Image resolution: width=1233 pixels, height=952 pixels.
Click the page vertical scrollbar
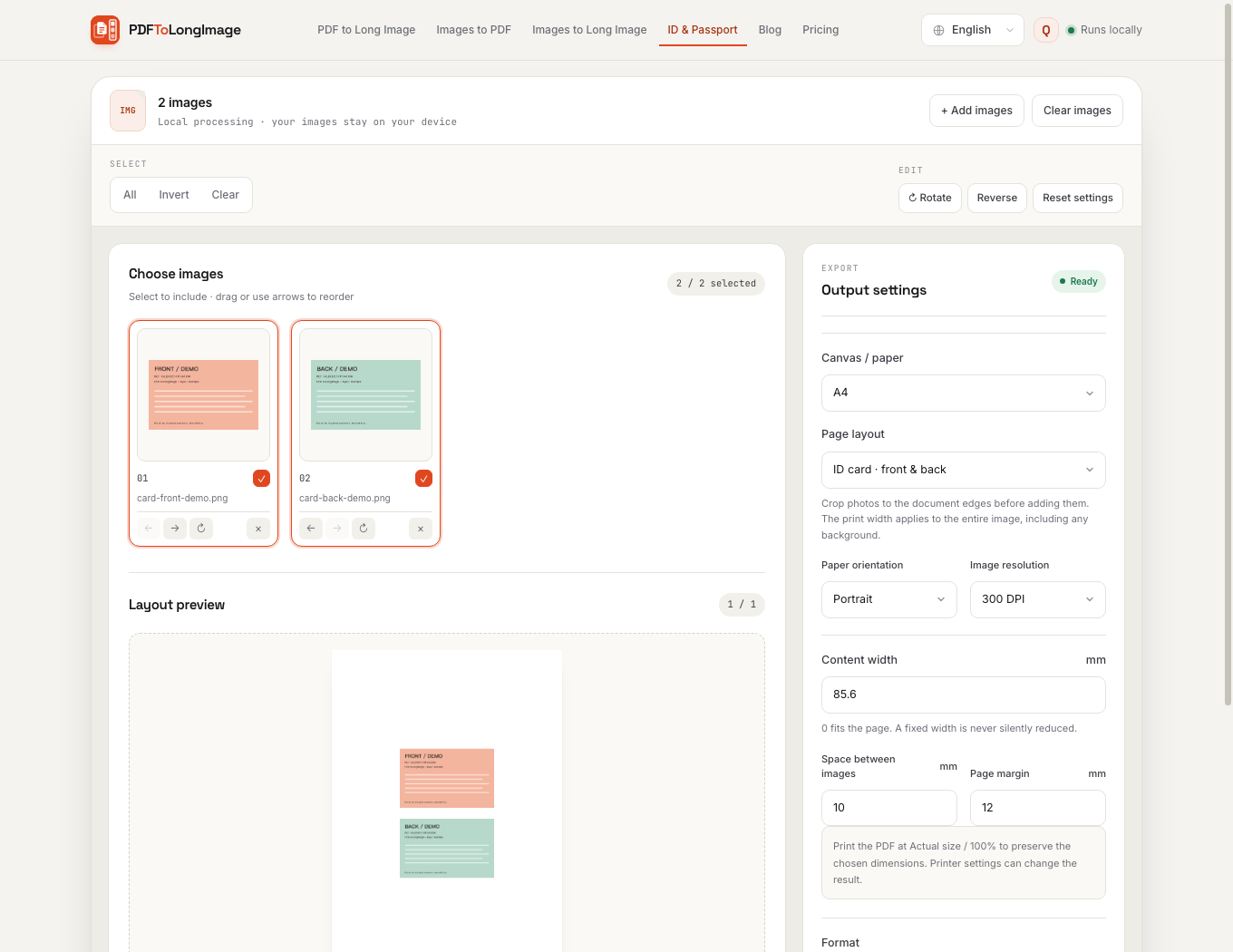[1228, 354]
